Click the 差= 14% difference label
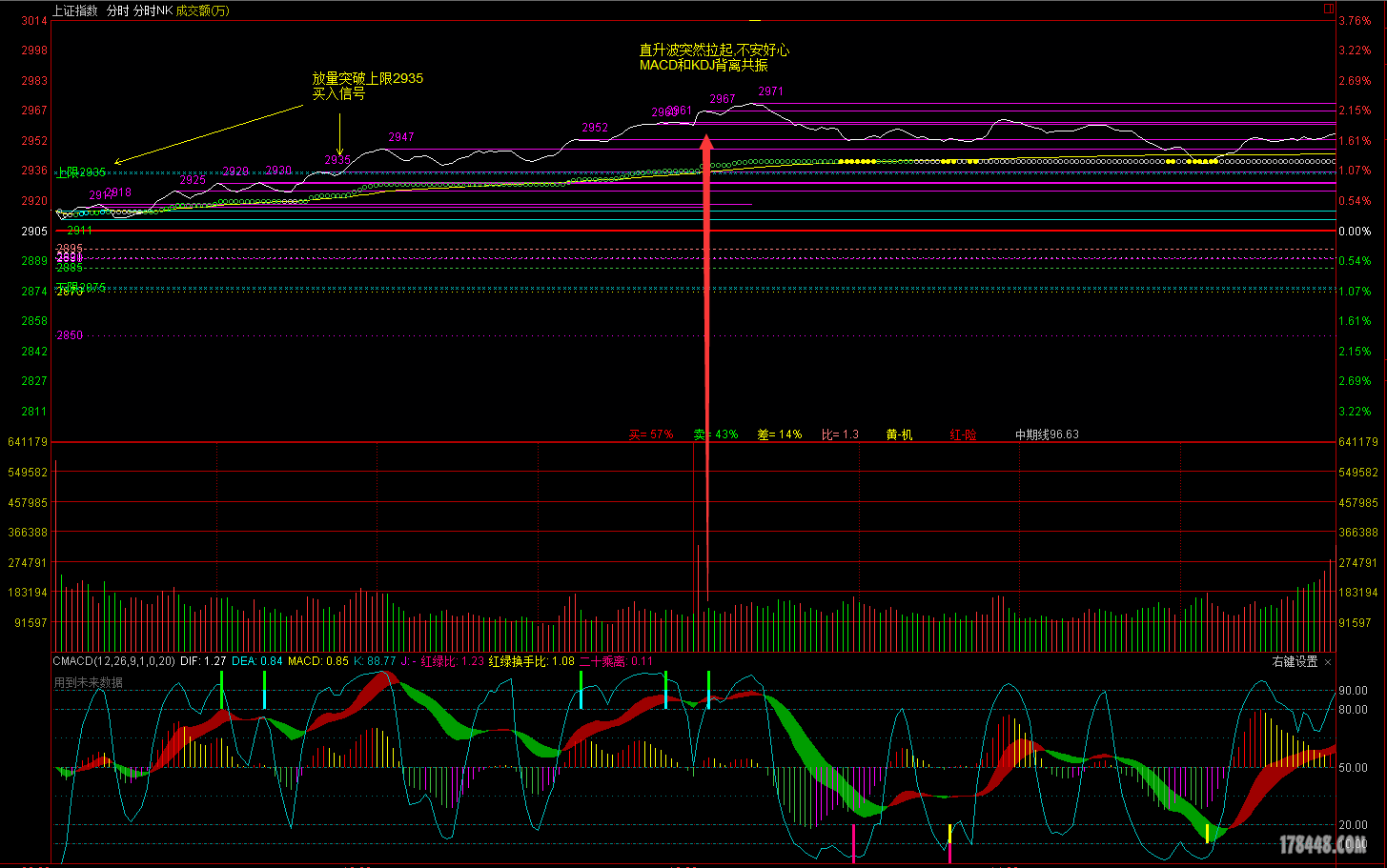Image resolution: width=1387 pixels, height=868 pixels. click(x=780, y=434)
